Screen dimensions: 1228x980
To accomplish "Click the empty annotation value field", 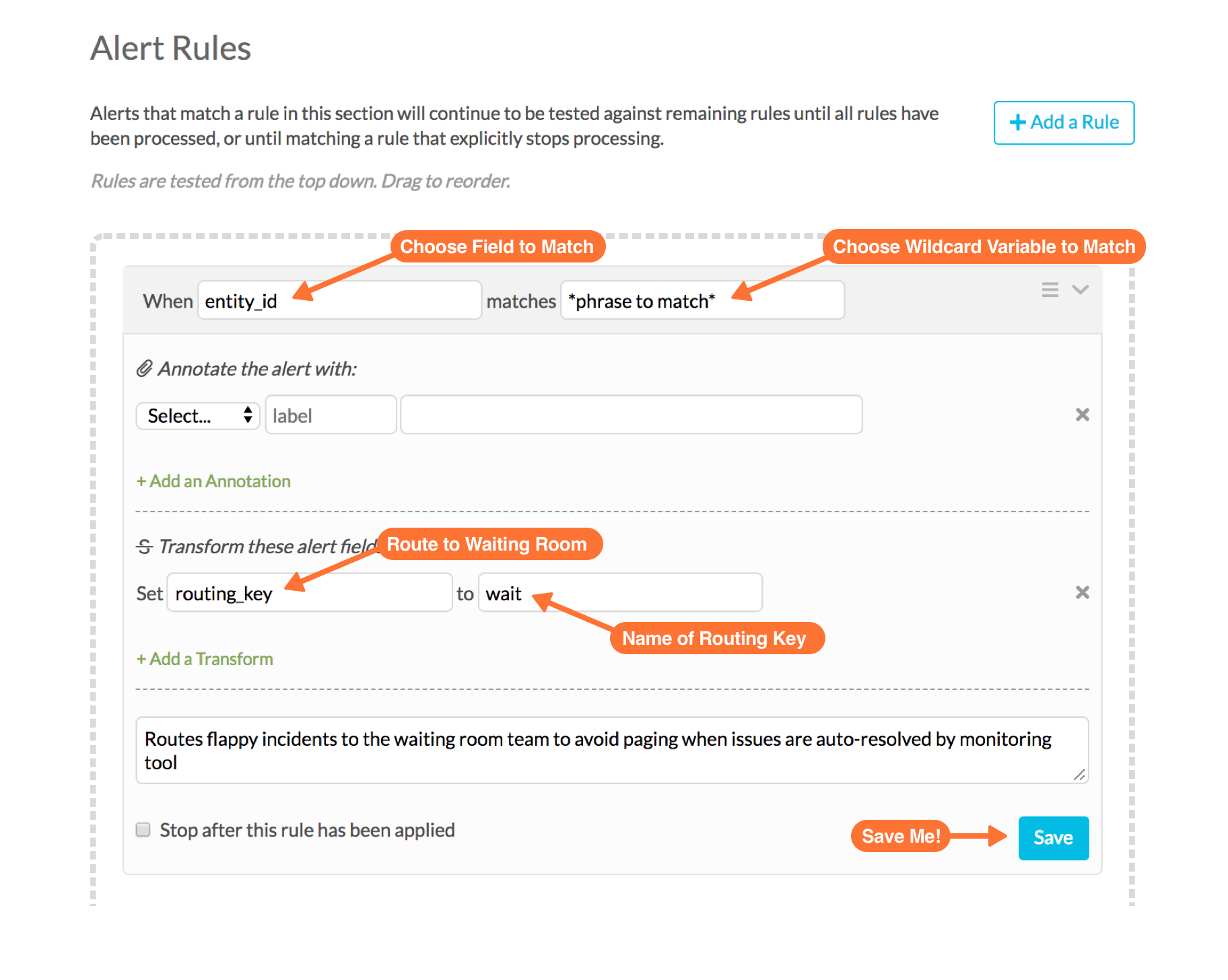I will [632, 415].
